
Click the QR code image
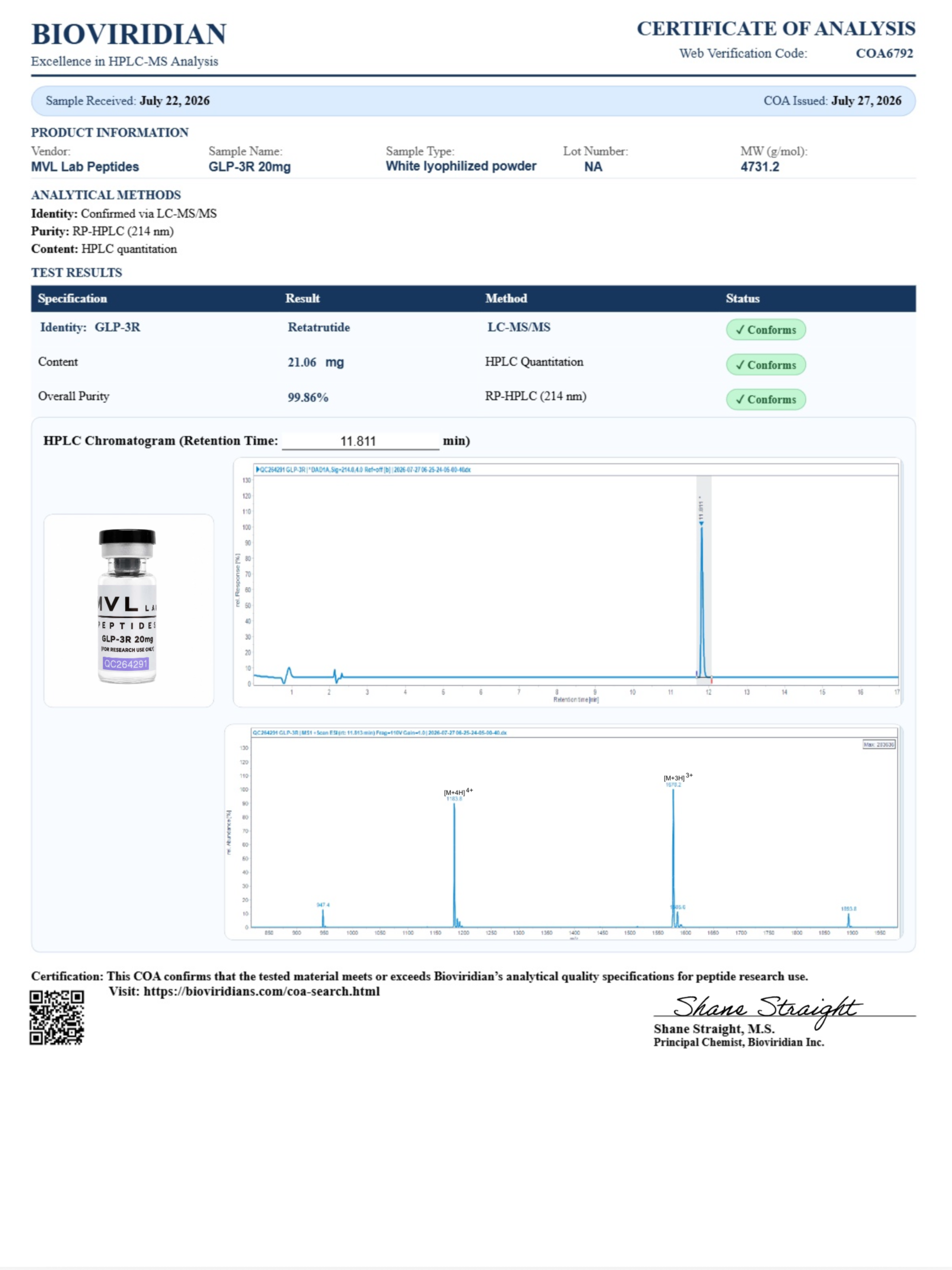click(57, 1018)
